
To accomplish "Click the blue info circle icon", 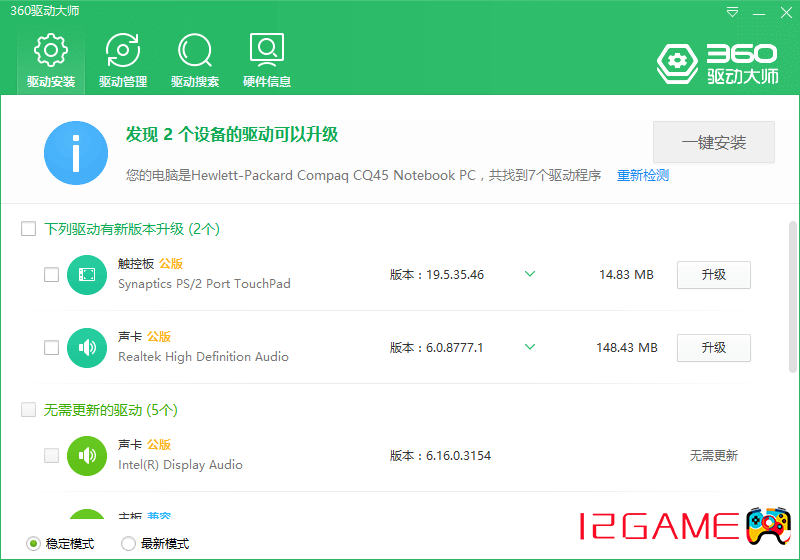I will click(76, 153).
